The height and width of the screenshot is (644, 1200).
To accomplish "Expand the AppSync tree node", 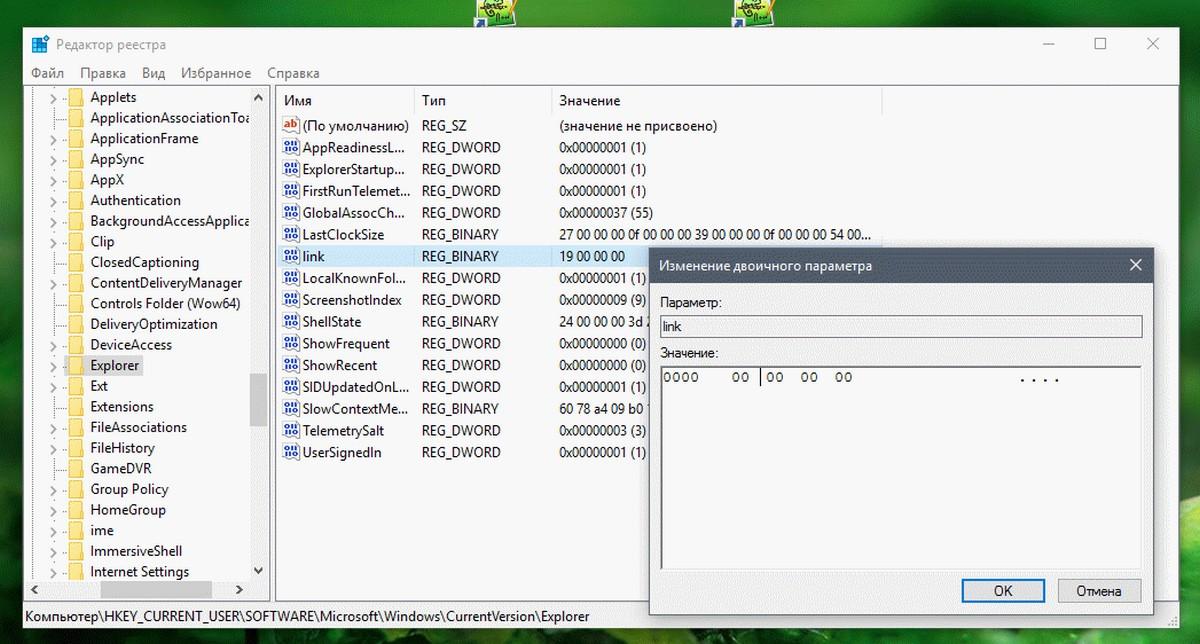I will [x=53, y=159].
